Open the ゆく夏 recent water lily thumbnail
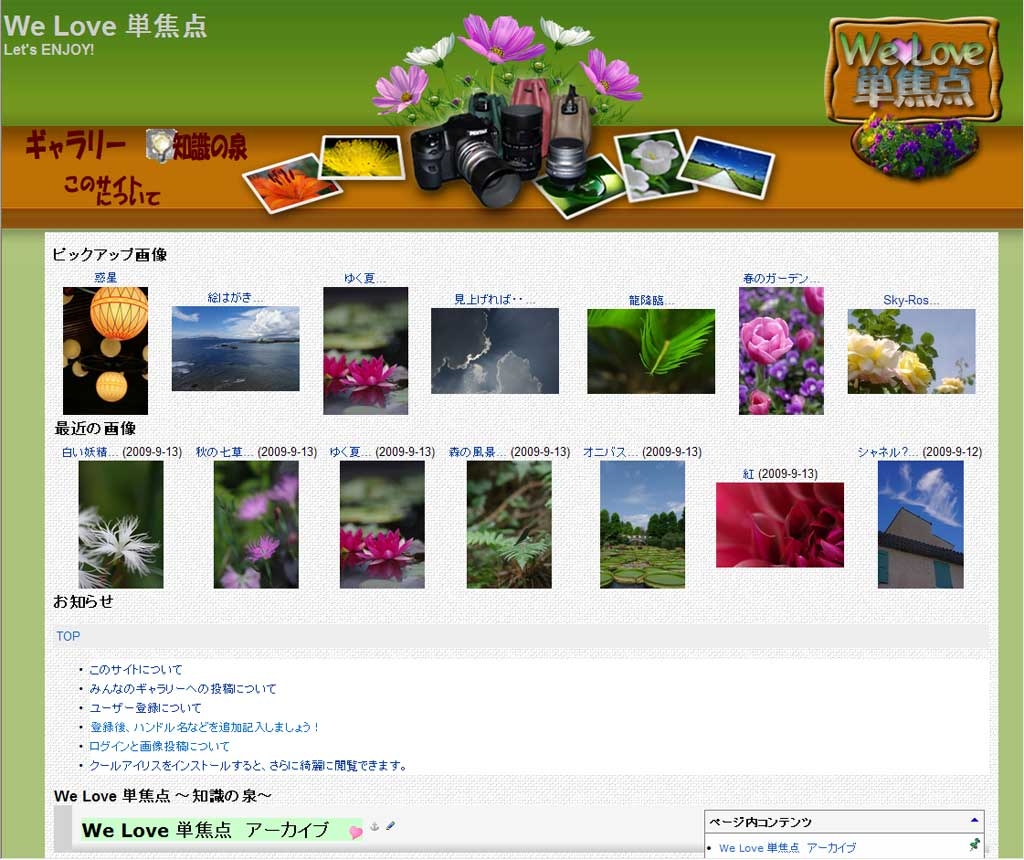 point(382,524)
